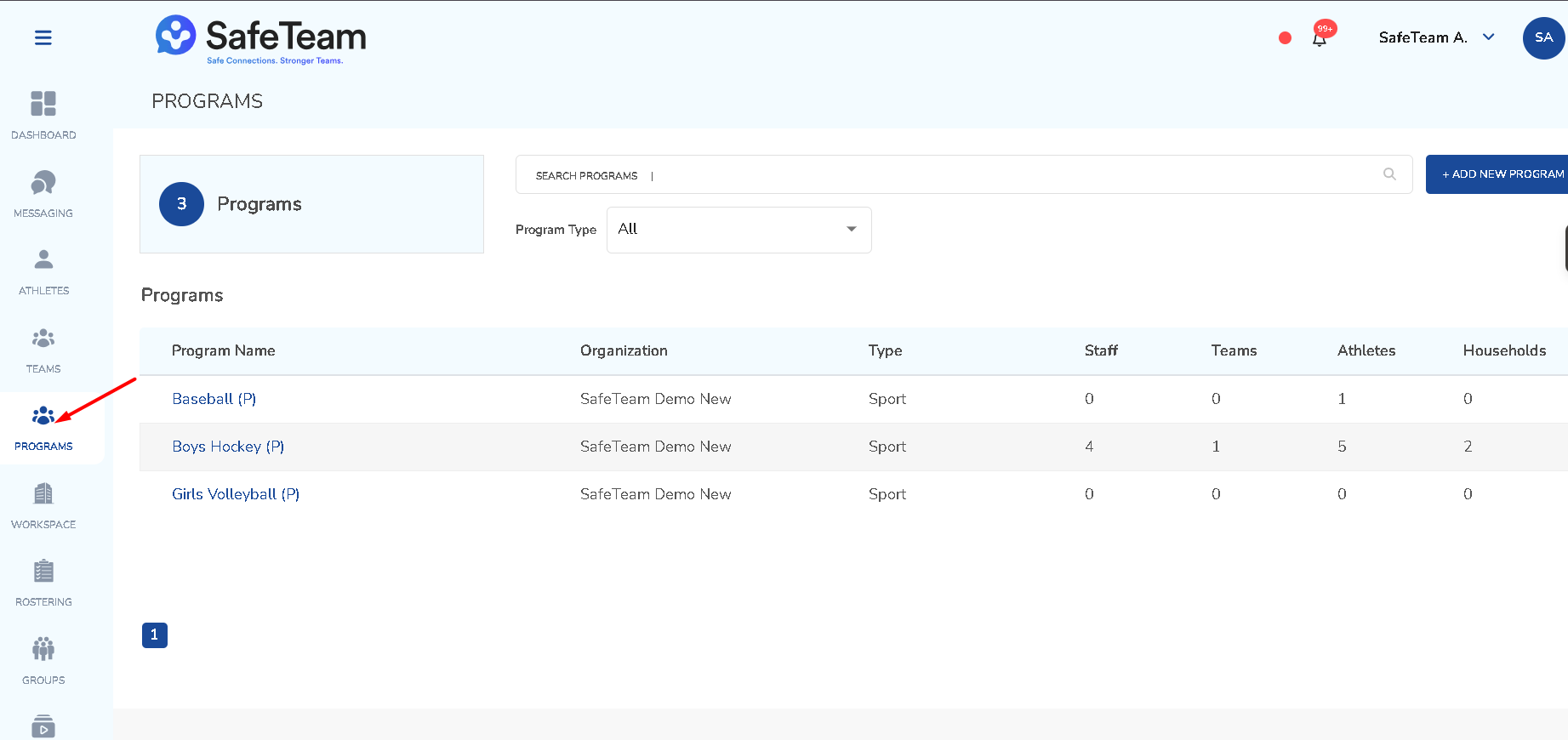The width and height of the screenshot is (1568, 740).
Task: Open the Baseball (P) program link
Action: pos(214,399)
